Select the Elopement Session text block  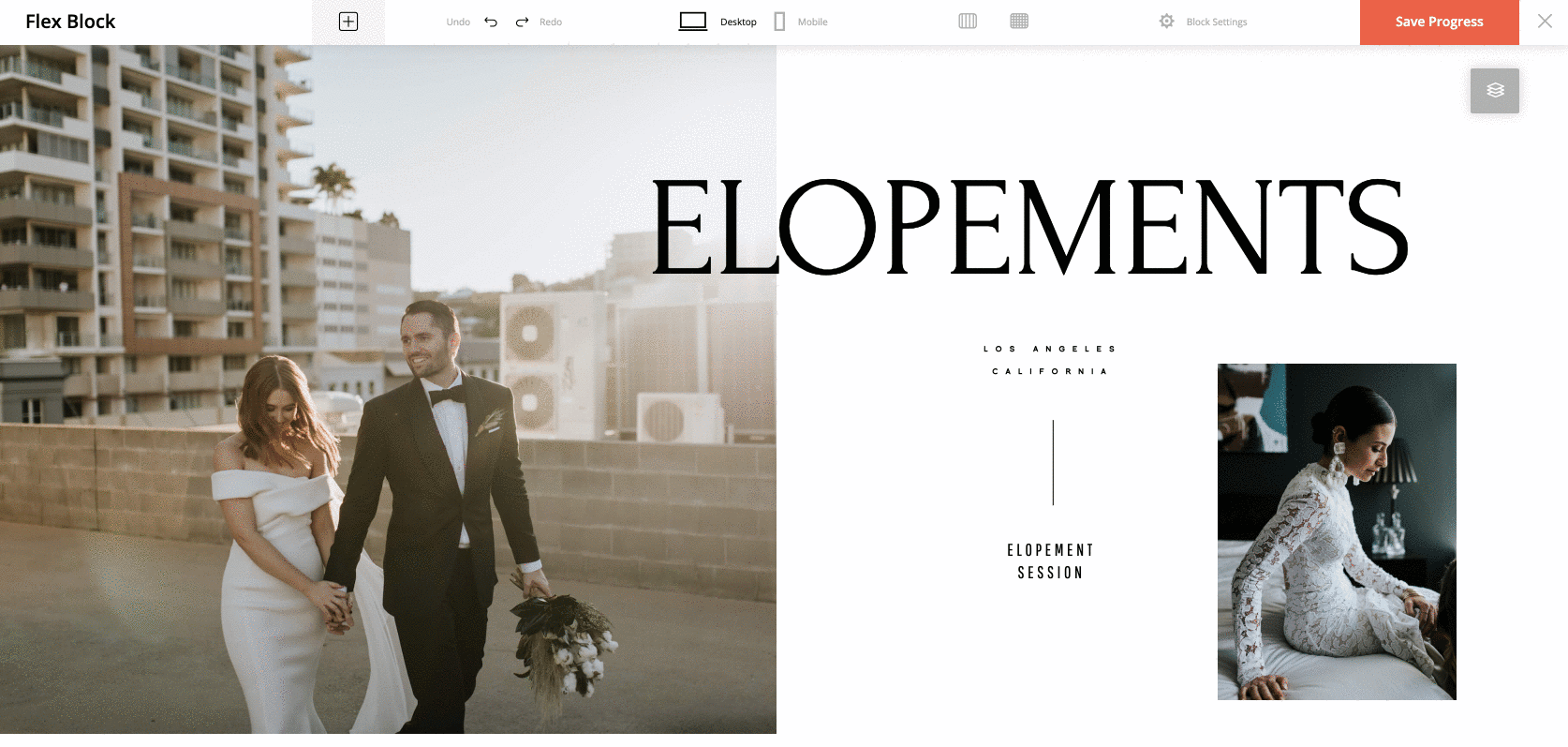click(x=1051, y=561)
